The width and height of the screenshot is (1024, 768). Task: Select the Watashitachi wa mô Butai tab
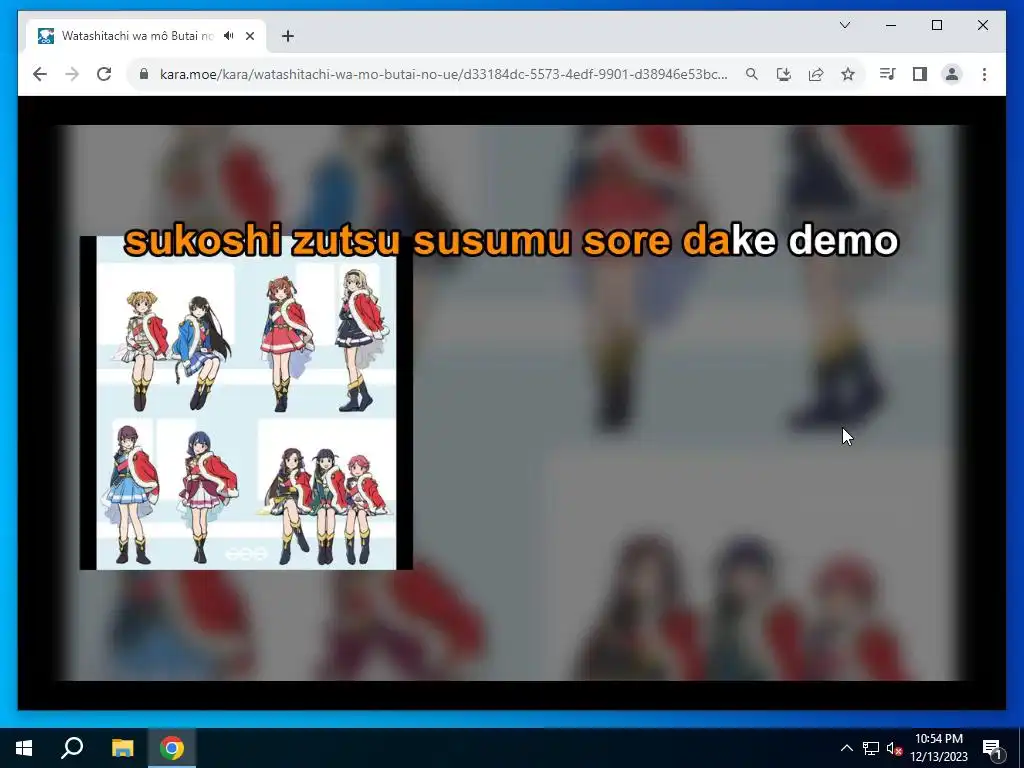146,36
